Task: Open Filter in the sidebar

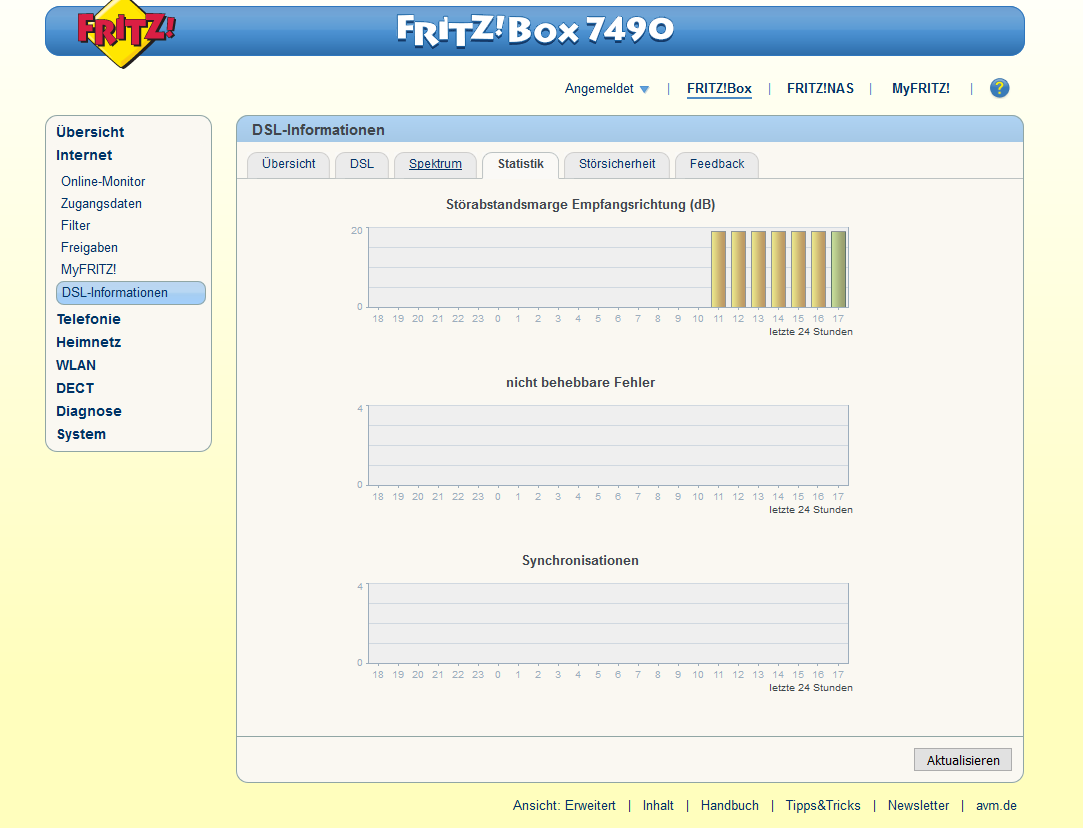Action: coord(75,226)
